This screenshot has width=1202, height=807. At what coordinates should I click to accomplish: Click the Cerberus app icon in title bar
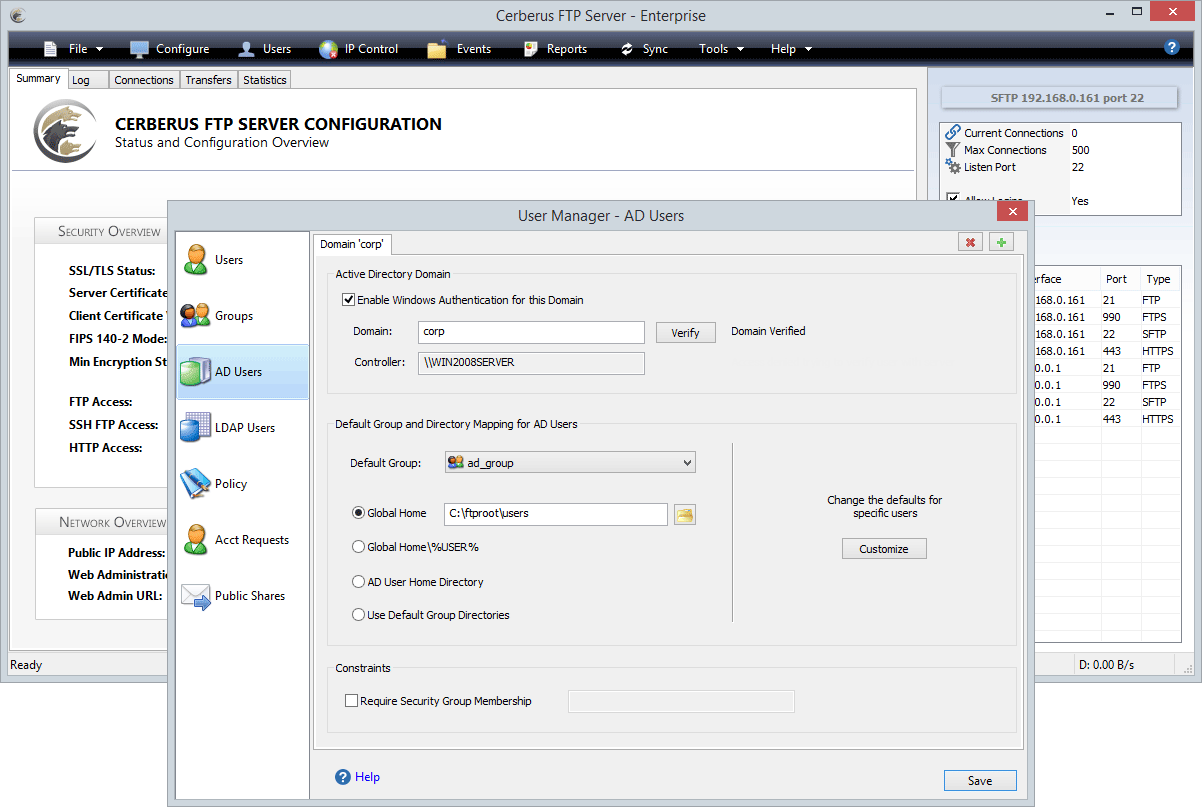coord(17,16)
